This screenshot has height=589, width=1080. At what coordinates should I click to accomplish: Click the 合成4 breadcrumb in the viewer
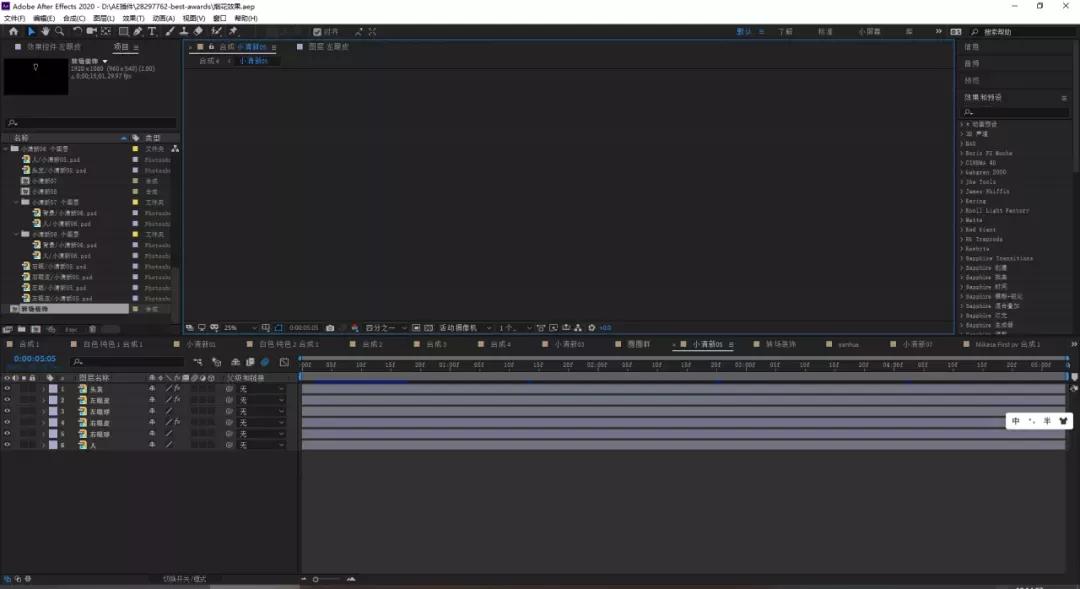point(209,61)
